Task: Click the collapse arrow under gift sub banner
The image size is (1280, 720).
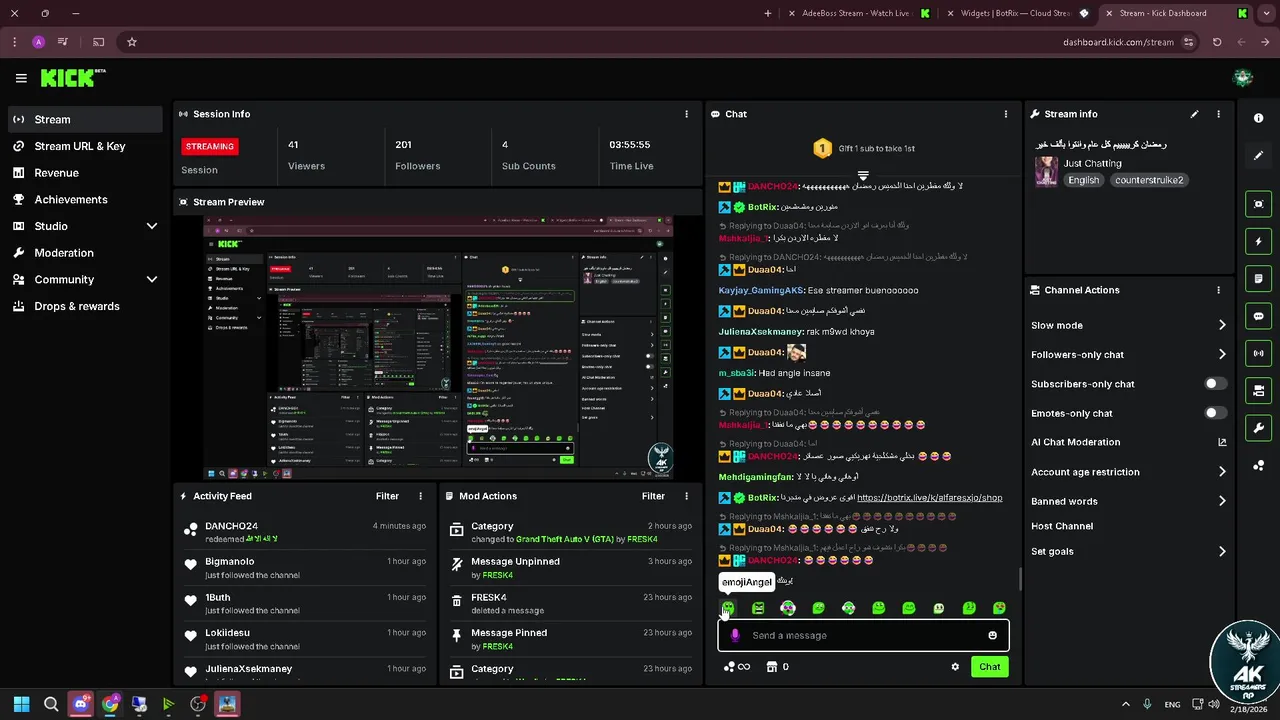Action: (x=863, y=176)
